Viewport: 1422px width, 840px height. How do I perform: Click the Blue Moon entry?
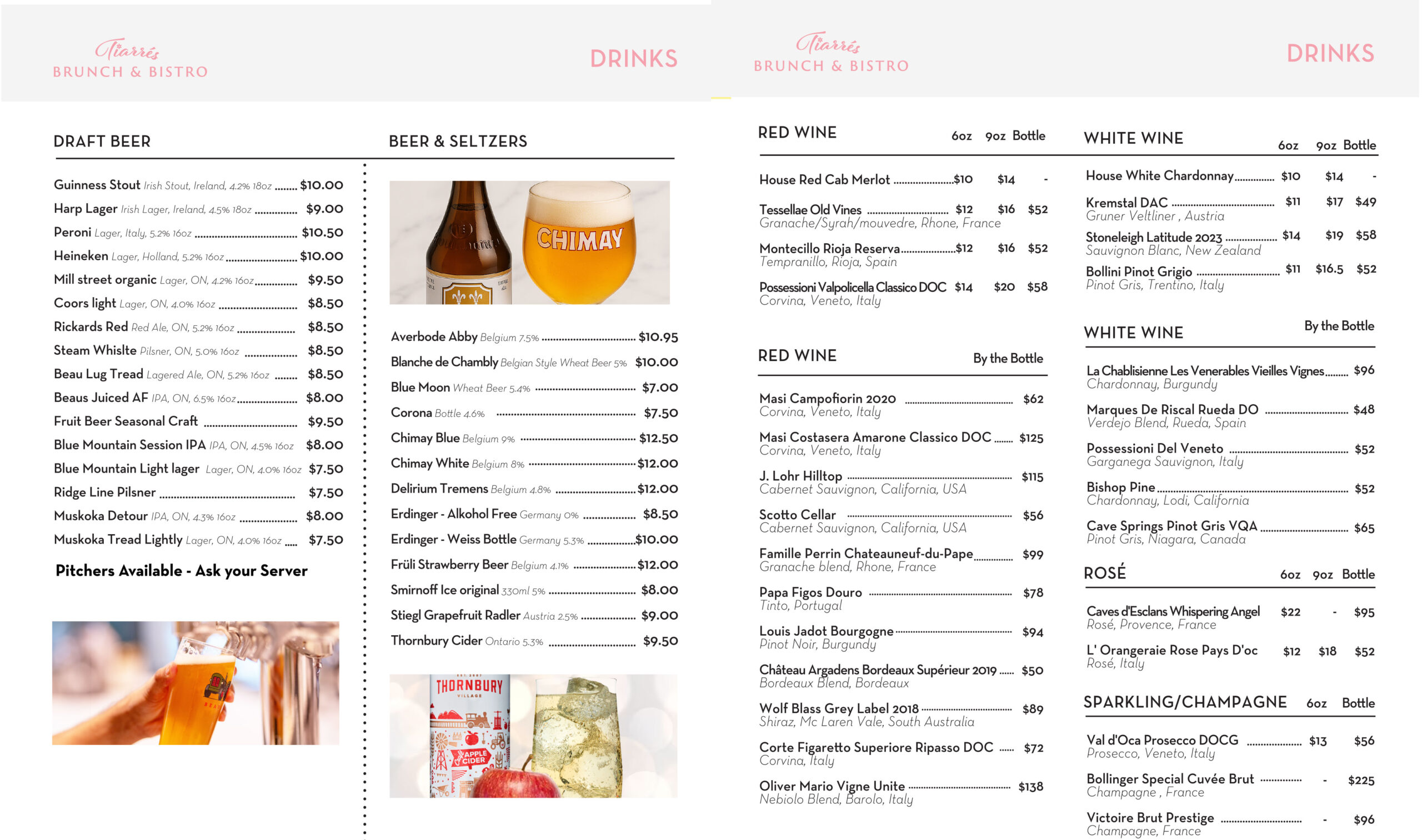[x=534, y=388]
